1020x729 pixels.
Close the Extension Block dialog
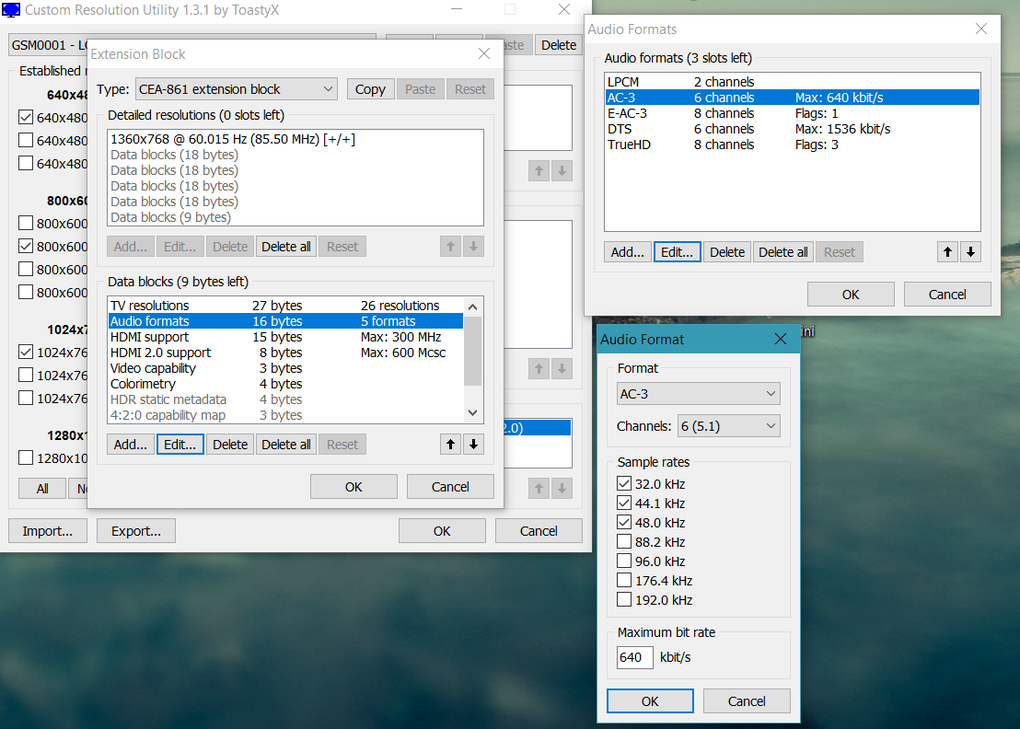[x=484, y=53]
